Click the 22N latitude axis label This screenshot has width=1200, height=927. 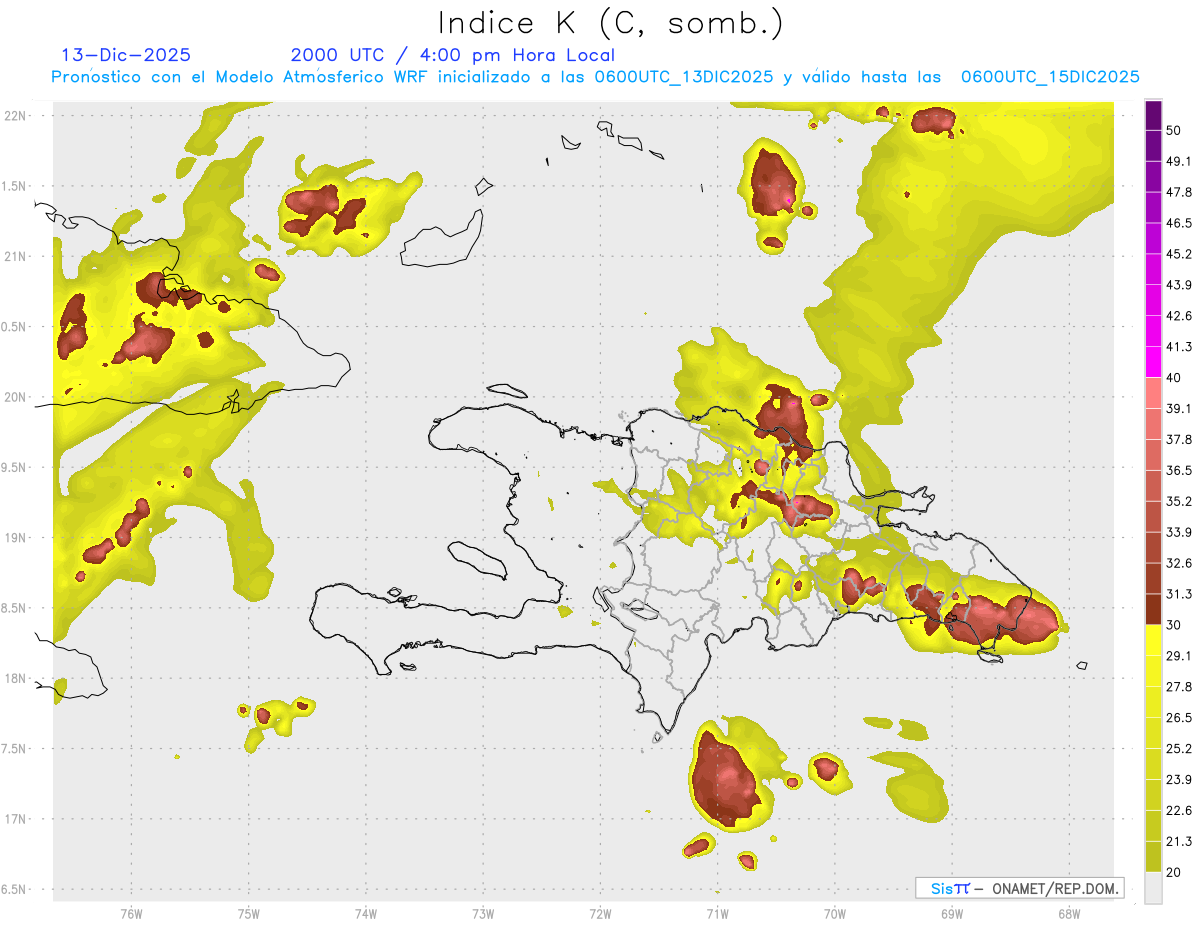point(16,115)
